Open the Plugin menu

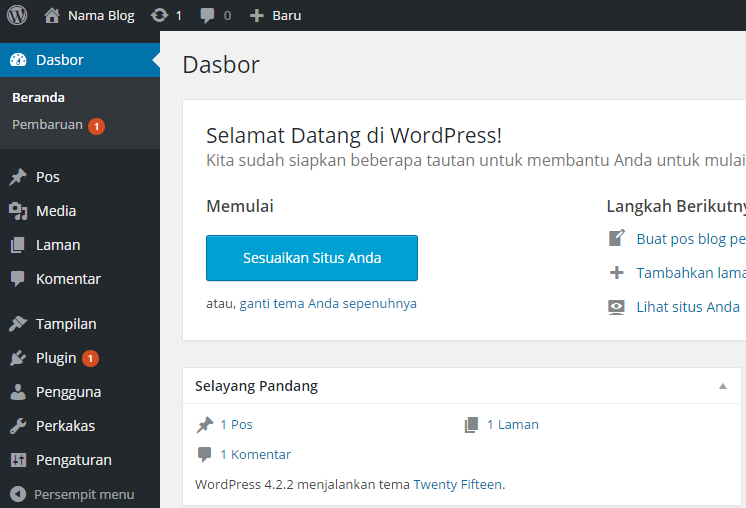56,358
